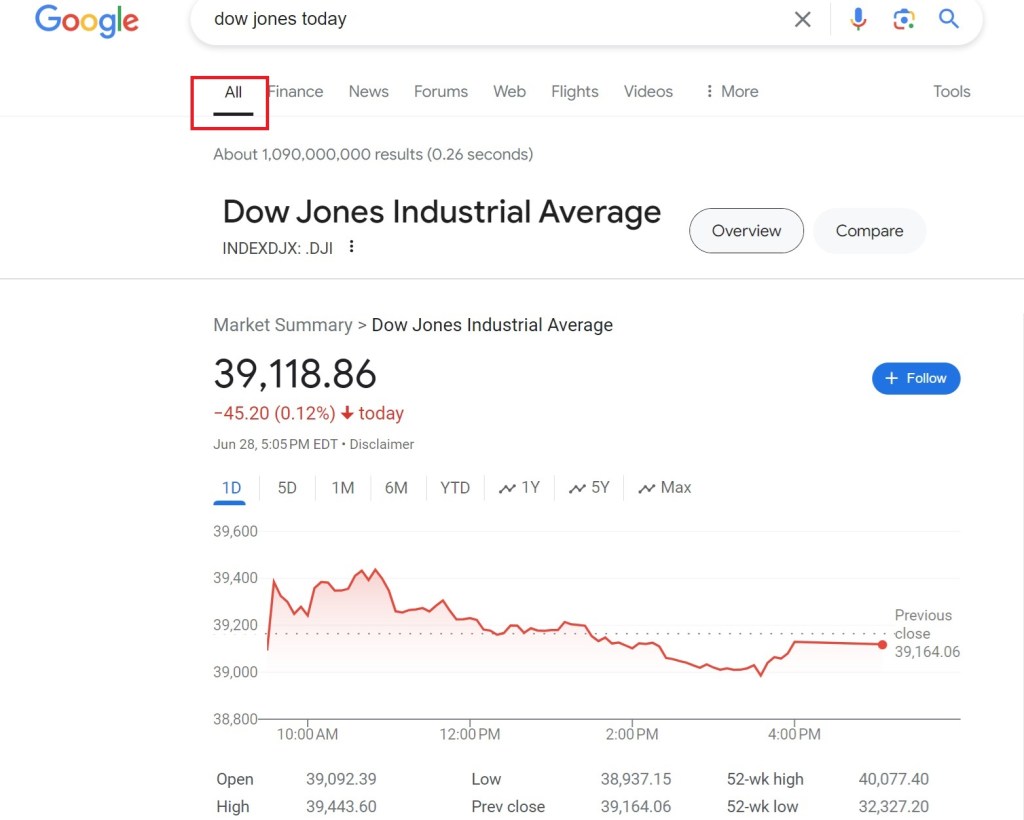Start voice search with microphone icon

858,19
